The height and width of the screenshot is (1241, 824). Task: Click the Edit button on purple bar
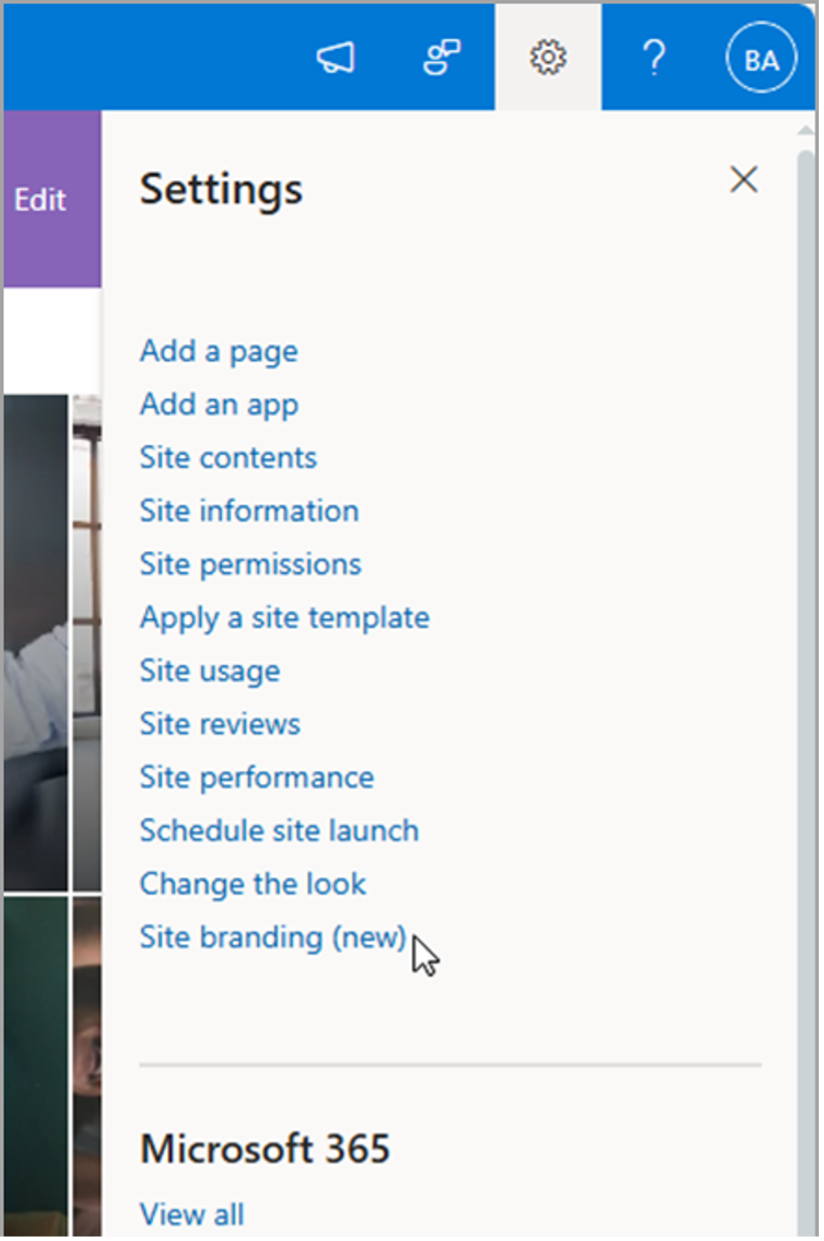[41, 200]
